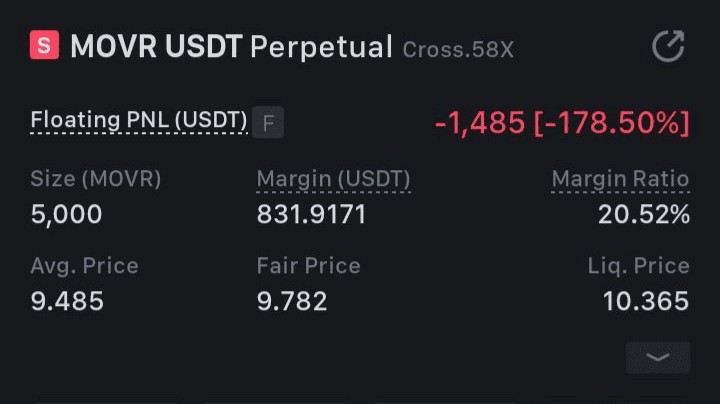This screenshot has width=720, height=404.
Task: Click the Liq. Price label
Action: pos(639,266)
